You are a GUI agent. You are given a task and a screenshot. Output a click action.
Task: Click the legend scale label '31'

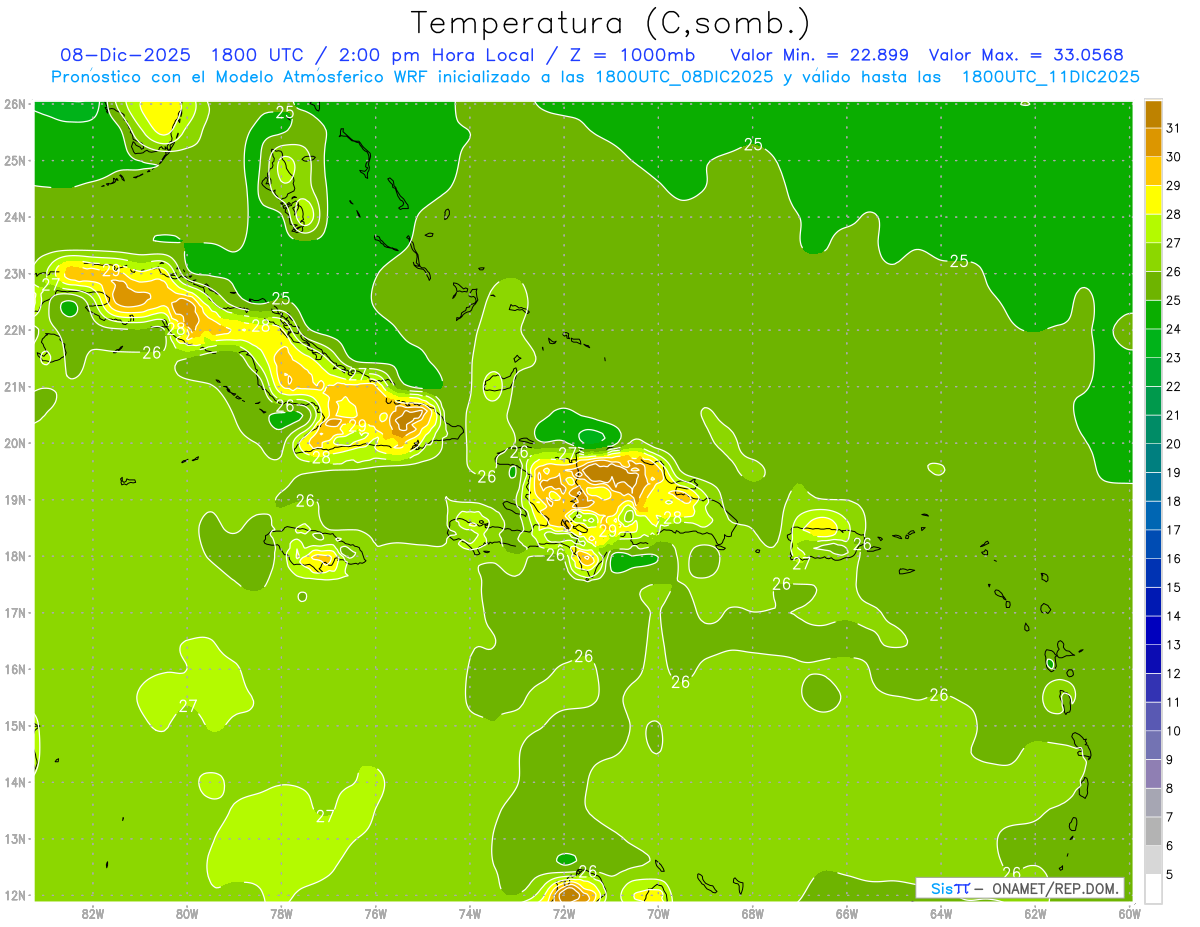(x=1173, y=128)
